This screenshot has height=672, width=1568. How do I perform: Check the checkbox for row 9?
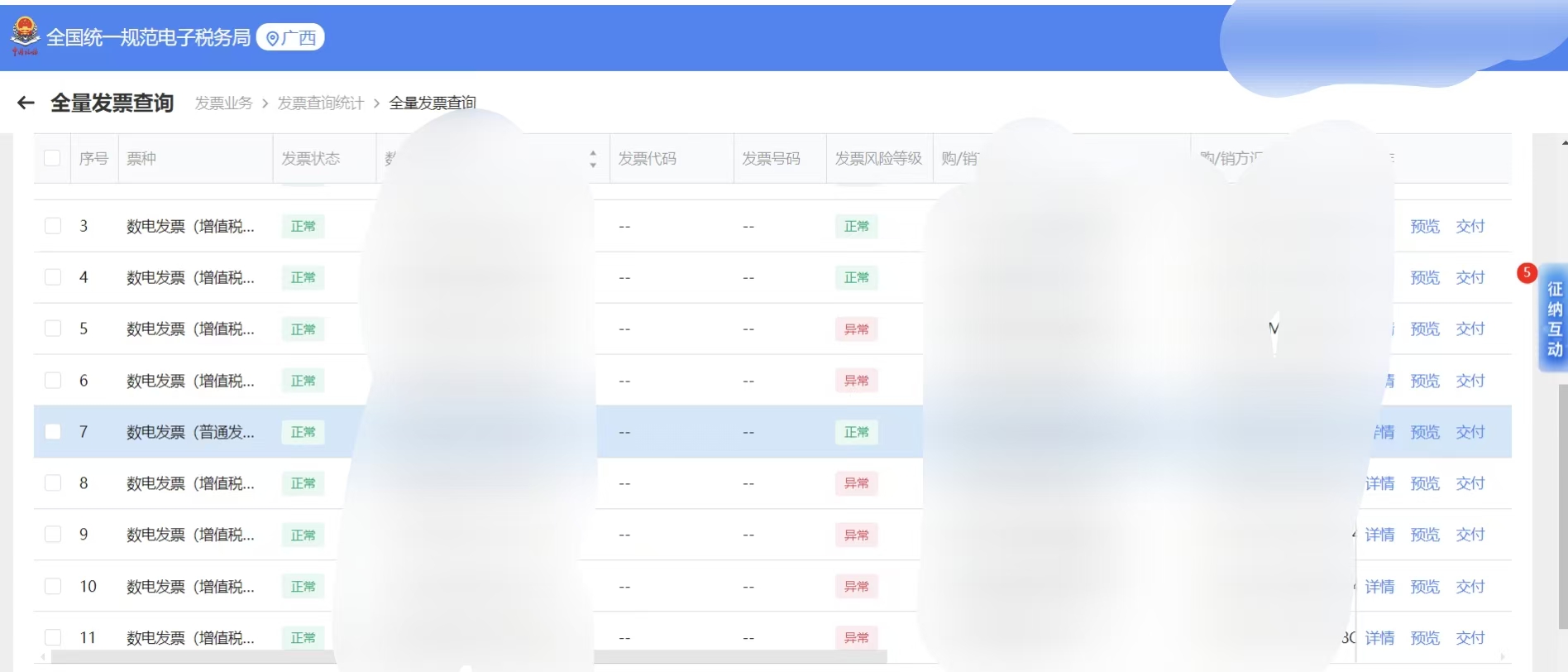pyautogui.click(x=53, y=535)
